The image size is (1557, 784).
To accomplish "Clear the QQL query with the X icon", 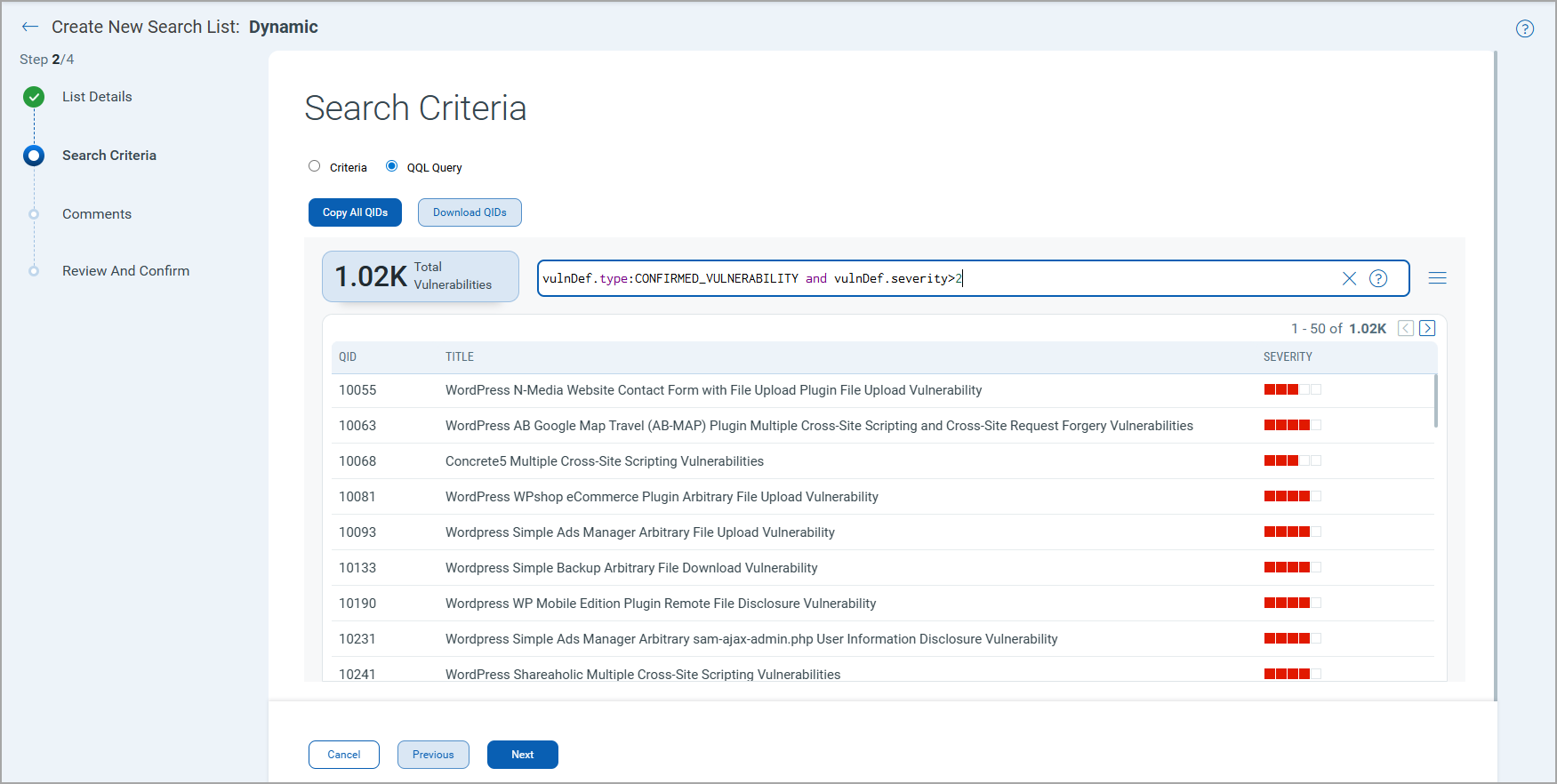I will pyautogui.click(x=1349, y=278).
